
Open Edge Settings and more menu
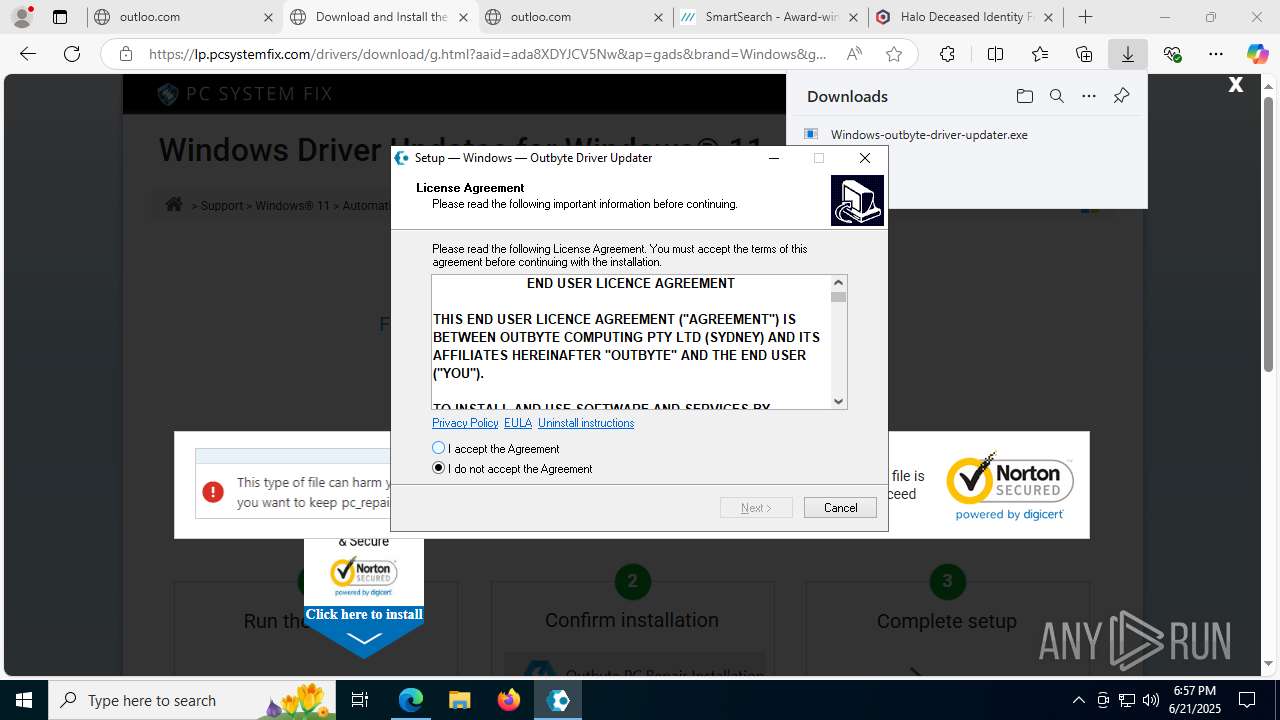click(x=1215, y=54)
